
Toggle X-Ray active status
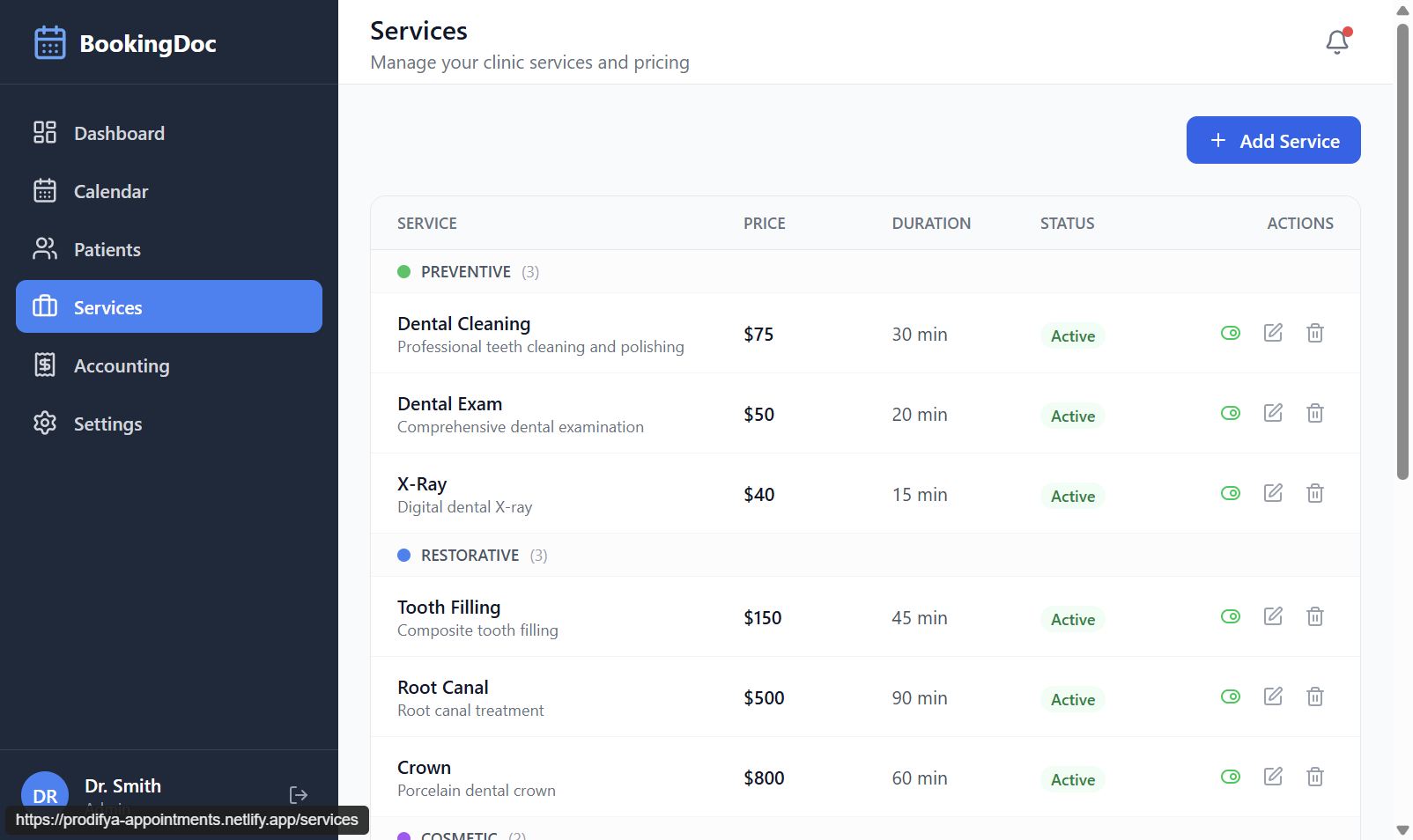pos(1231,493)
